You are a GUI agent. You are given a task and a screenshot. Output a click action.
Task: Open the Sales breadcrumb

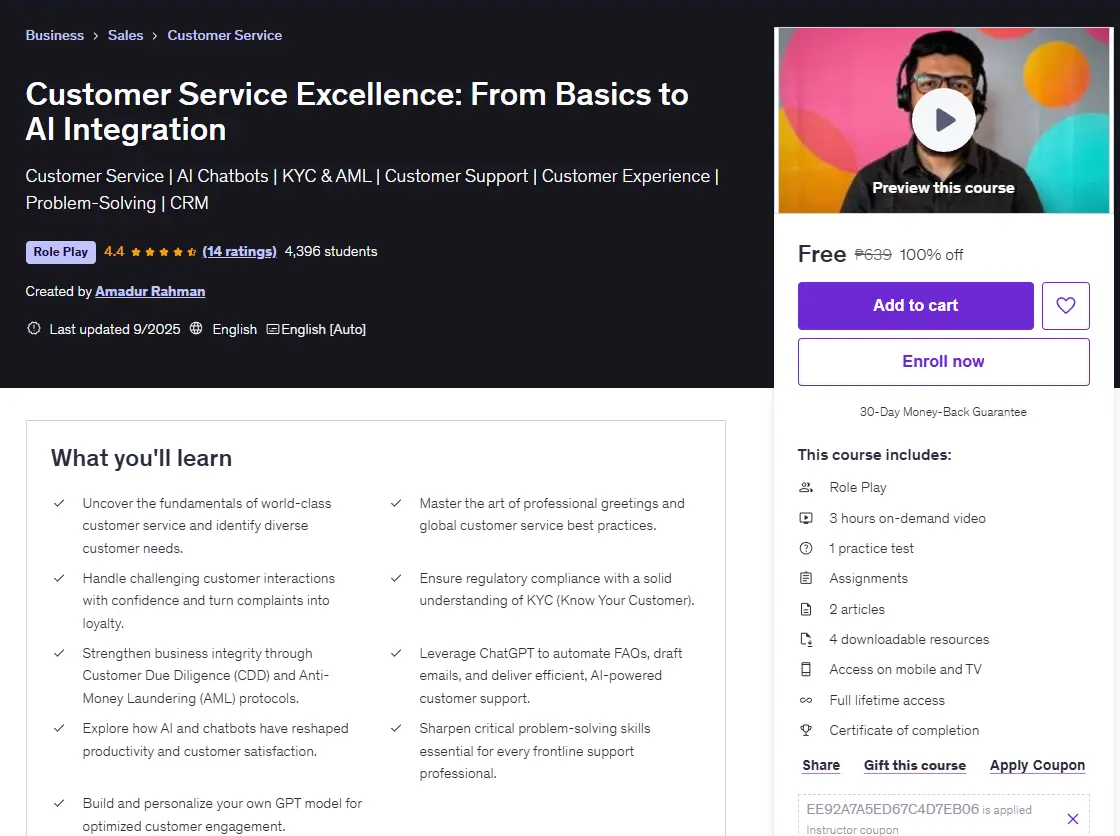(x=125, y=35)
